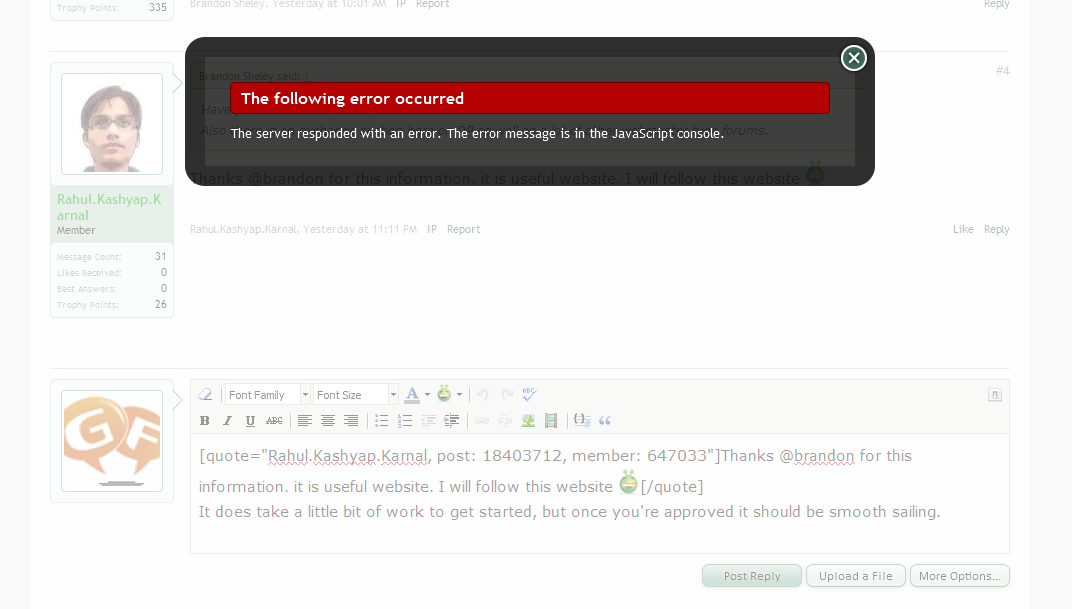This screenshot has height=609, width=1072.
Task: Click Like on Rahul.Kashyap.Karnal's post
Action: [963, 229]
